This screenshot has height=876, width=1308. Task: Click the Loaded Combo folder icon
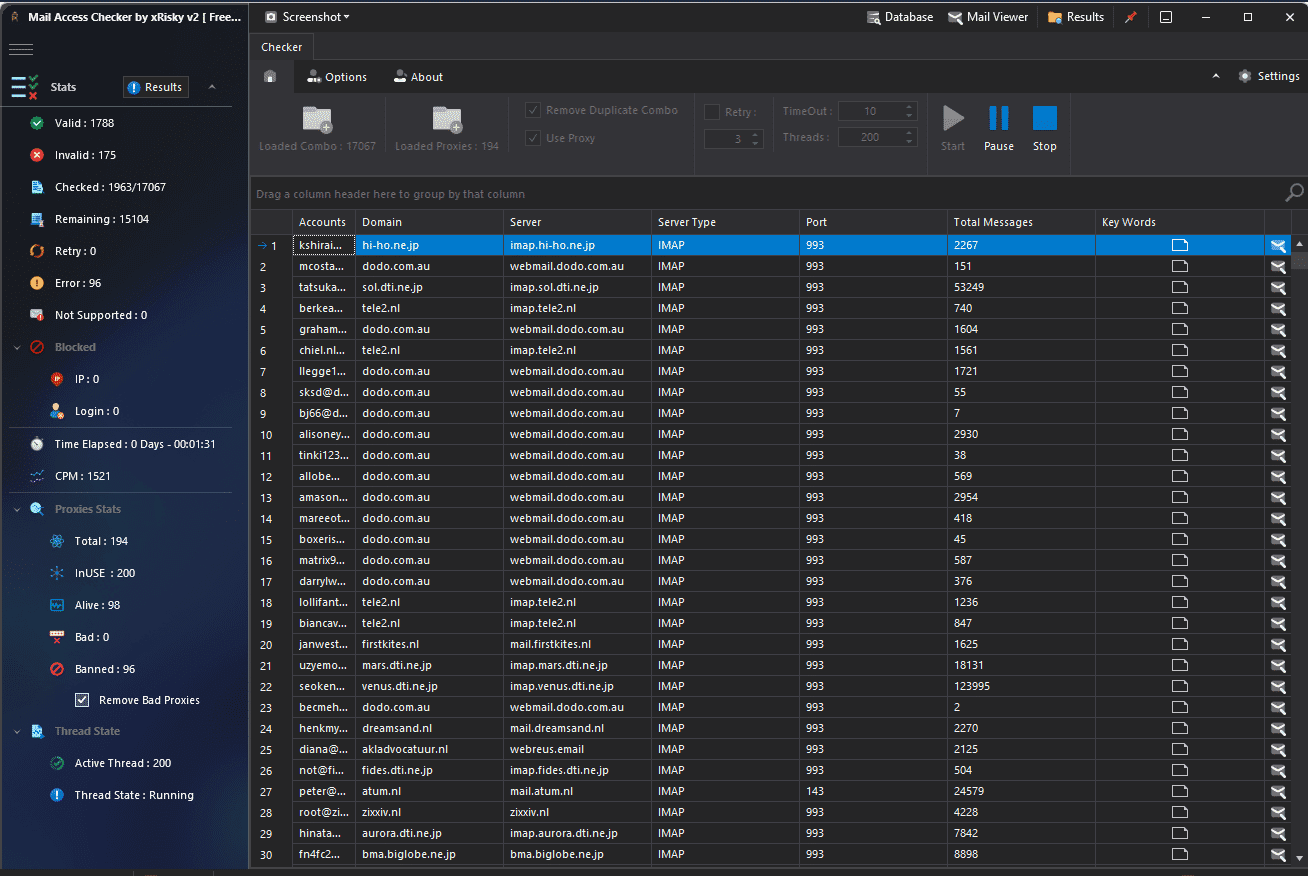point(317,120)
